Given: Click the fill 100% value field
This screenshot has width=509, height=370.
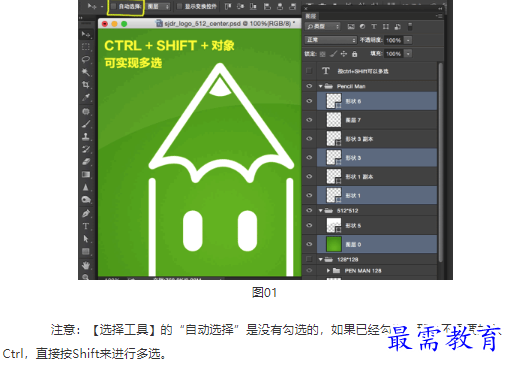Looking at the screenshot, I should pyautogui.click(x=393, y=54).
